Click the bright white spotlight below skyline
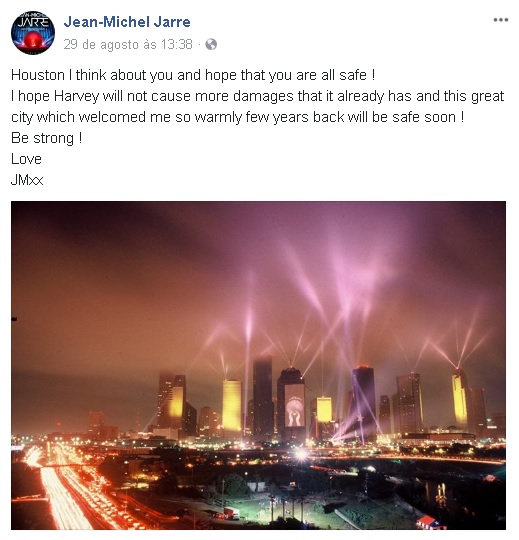 pyautogui.click(x=301, y=455)
